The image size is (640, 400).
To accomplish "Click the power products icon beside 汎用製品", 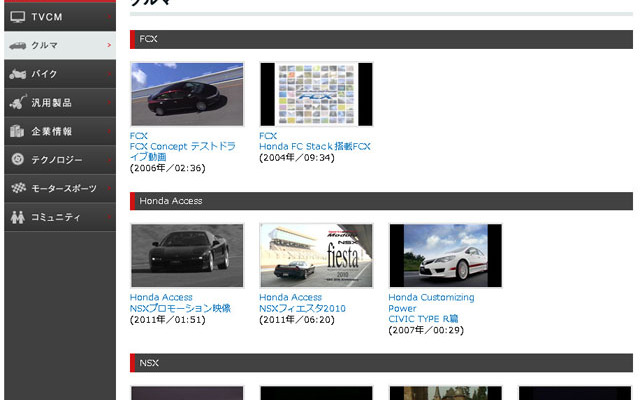I will tap(18, 102).
